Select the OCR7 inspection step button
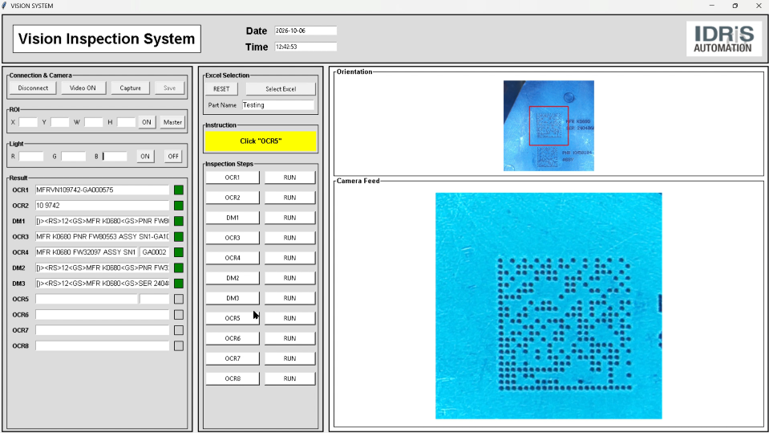The image size is (769, 433). point(232,358)
